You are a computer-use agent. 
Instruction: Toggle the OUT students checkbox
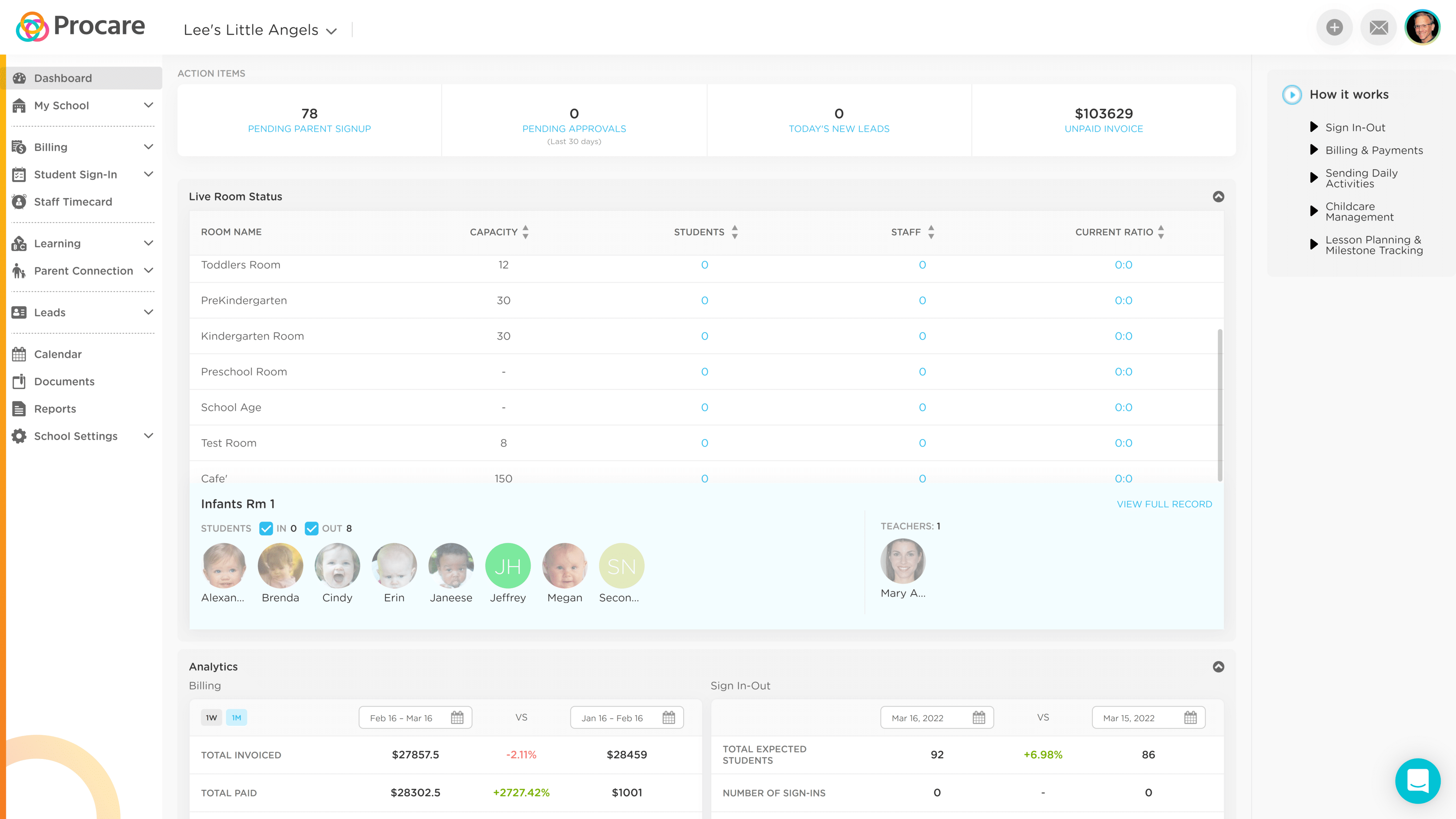pyautogui.click(x=312, y=529)
